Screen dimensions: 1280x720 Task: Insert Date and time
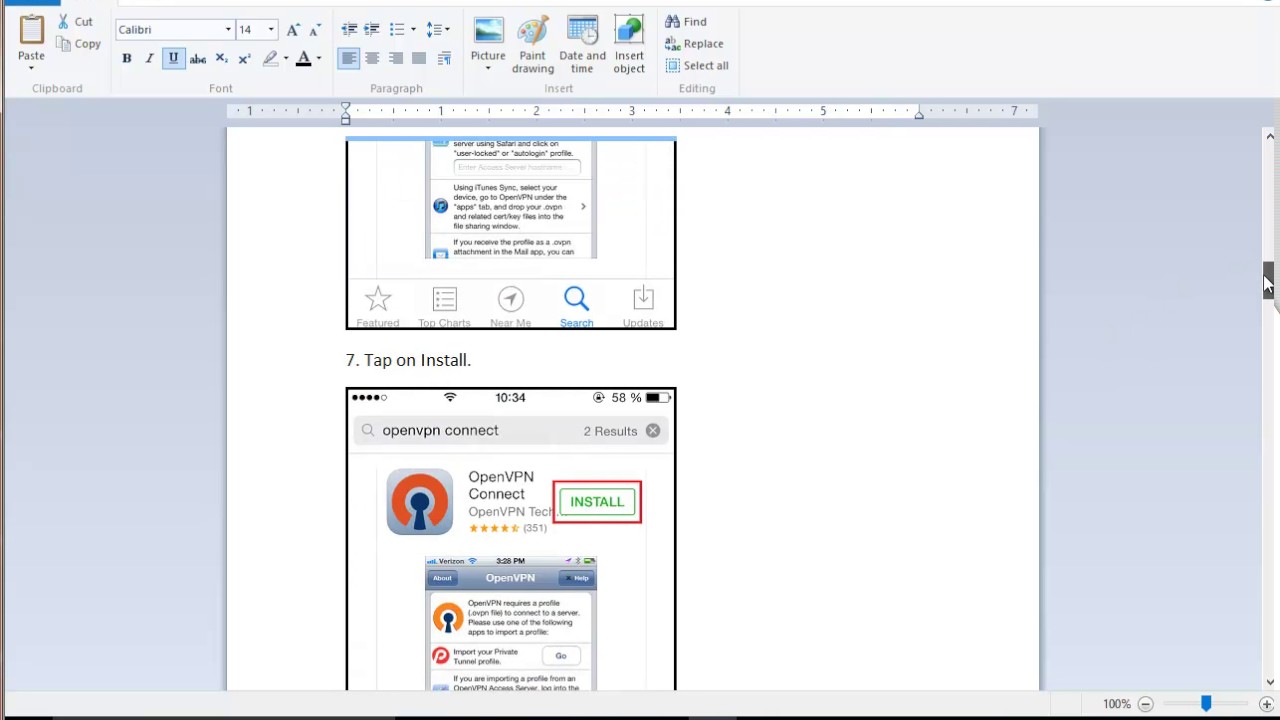coord(582,45)
